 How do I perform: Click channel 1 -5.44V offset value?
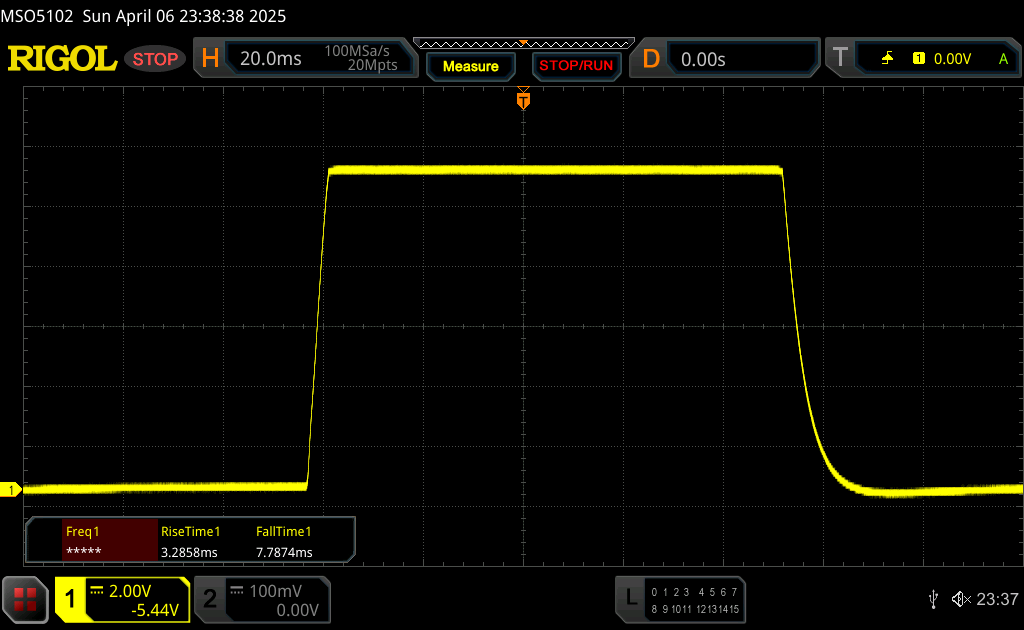pos(155,610)
